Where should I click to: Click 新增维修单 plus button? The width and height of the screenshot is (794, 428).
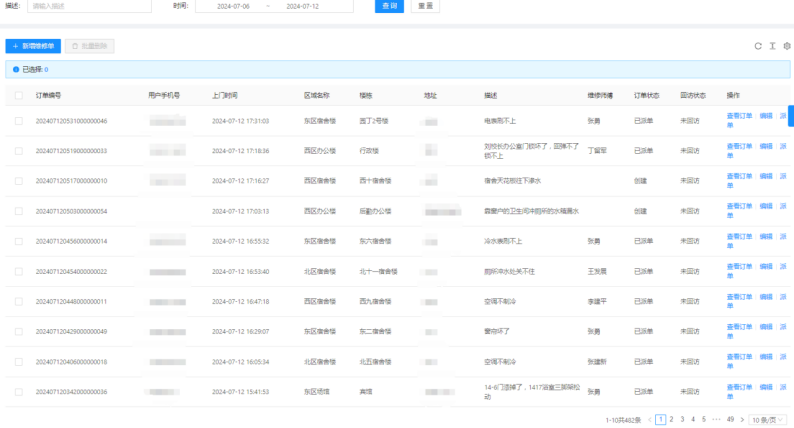point(33,46)
